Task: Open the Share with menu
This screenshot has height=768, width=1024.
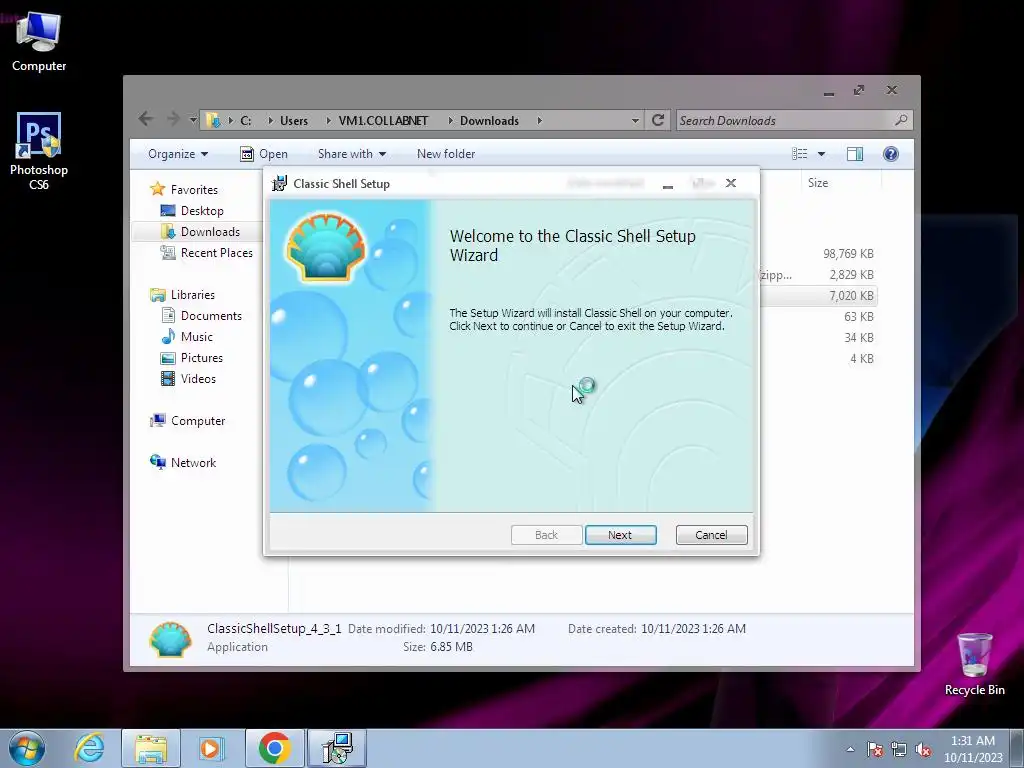Action: (x=351, y=154)
